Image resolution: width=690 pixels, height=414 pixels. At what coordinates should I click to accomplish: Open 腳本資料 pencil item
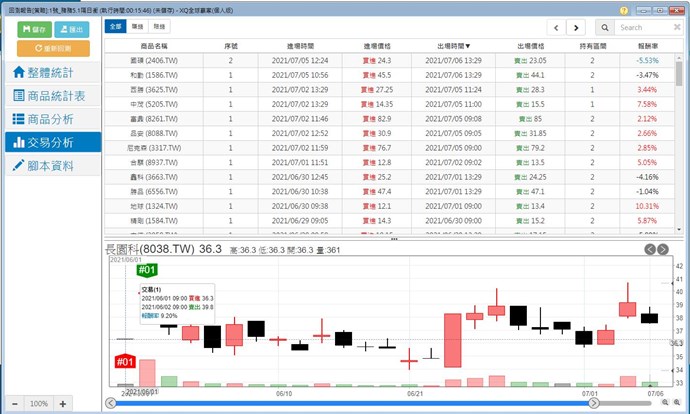click(53, 166)
